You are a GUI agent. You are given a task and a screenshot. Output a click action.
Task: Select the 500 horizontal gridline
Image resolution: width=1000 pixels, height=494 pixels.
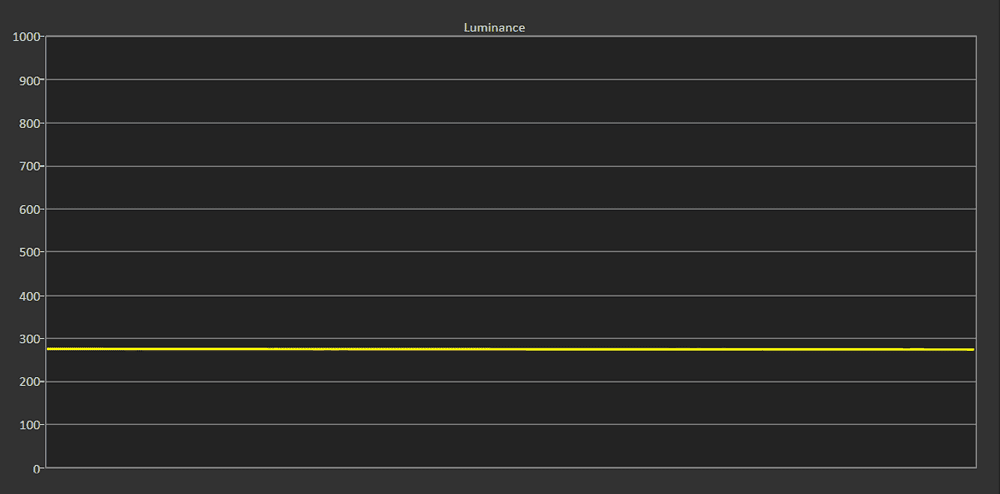510,252
